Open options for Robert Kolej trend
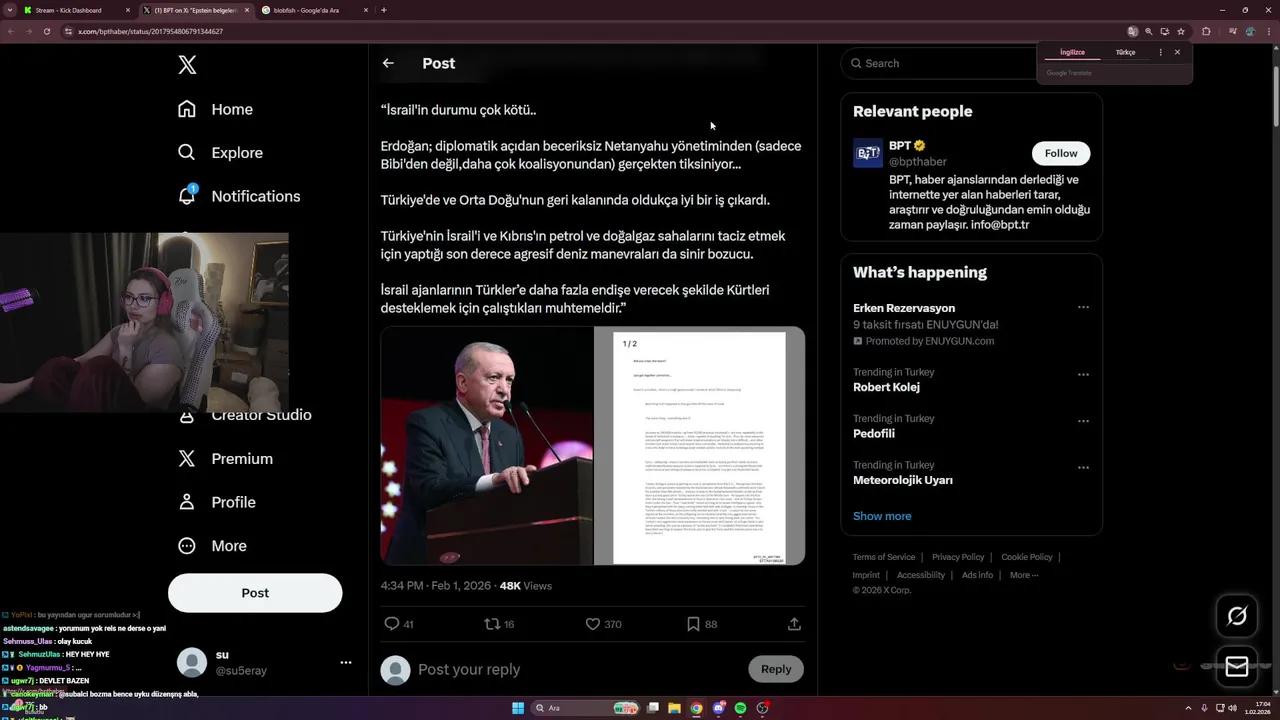The width and height of the screenshot is (1280, 720). pyautogui.click(x=1083, y=374)
